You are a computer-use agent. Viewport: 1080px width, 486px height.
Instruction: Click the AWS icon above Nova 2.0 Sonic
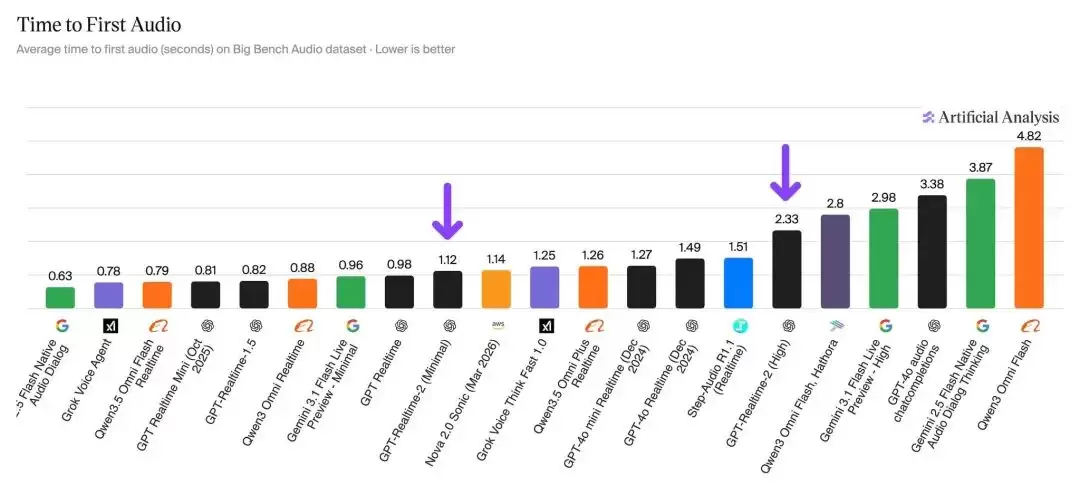[x=497, y=325]
